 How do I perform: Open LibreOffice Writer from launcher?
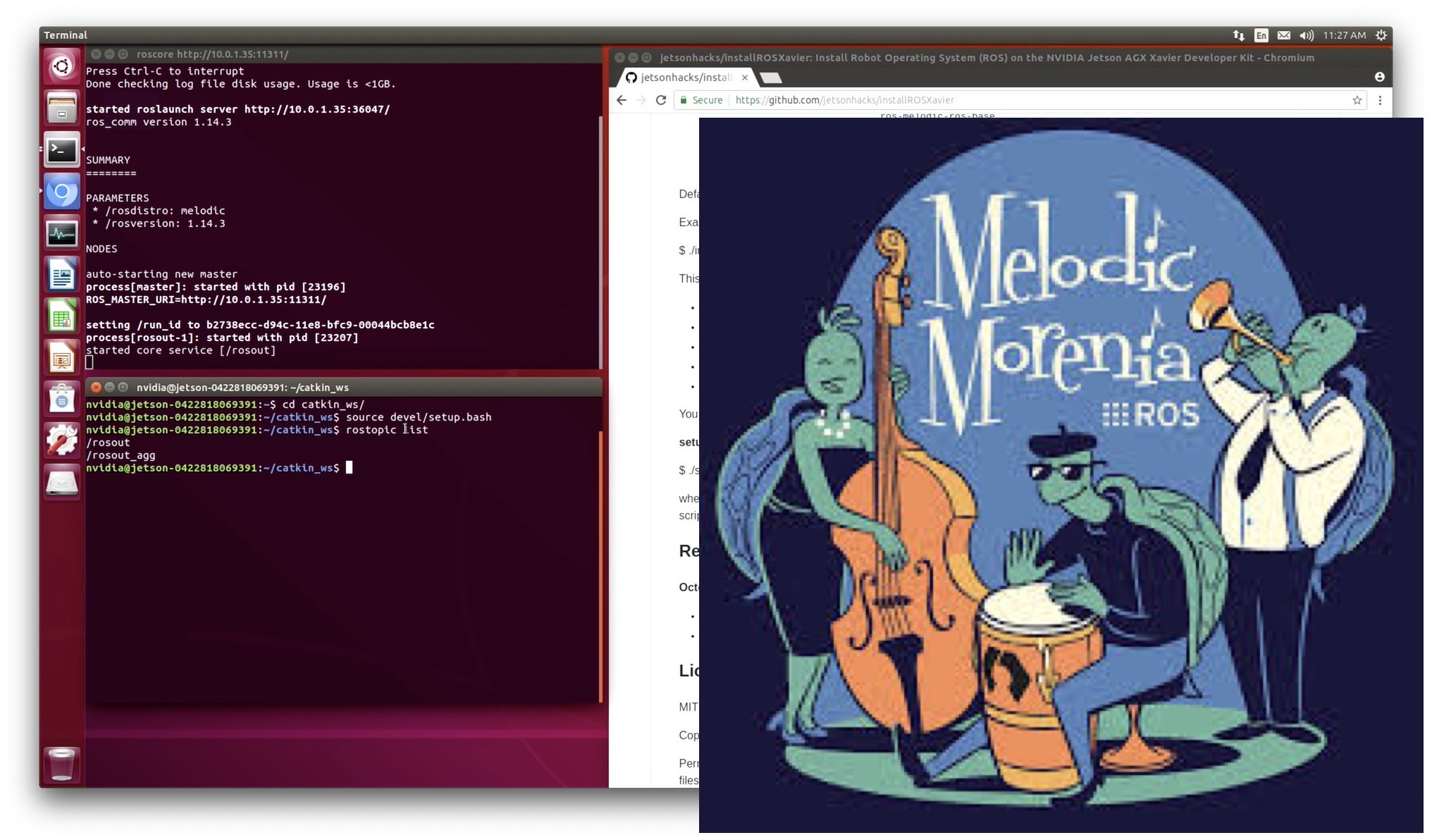pos(62,275)
